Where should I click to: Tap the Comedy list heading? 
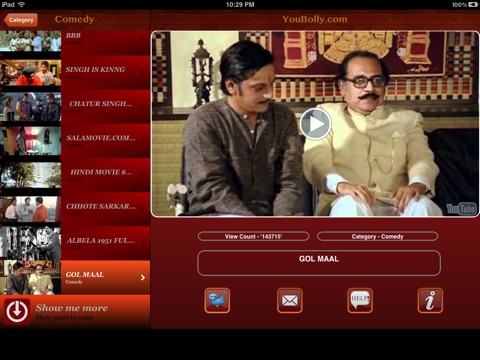tap(74, 19)
